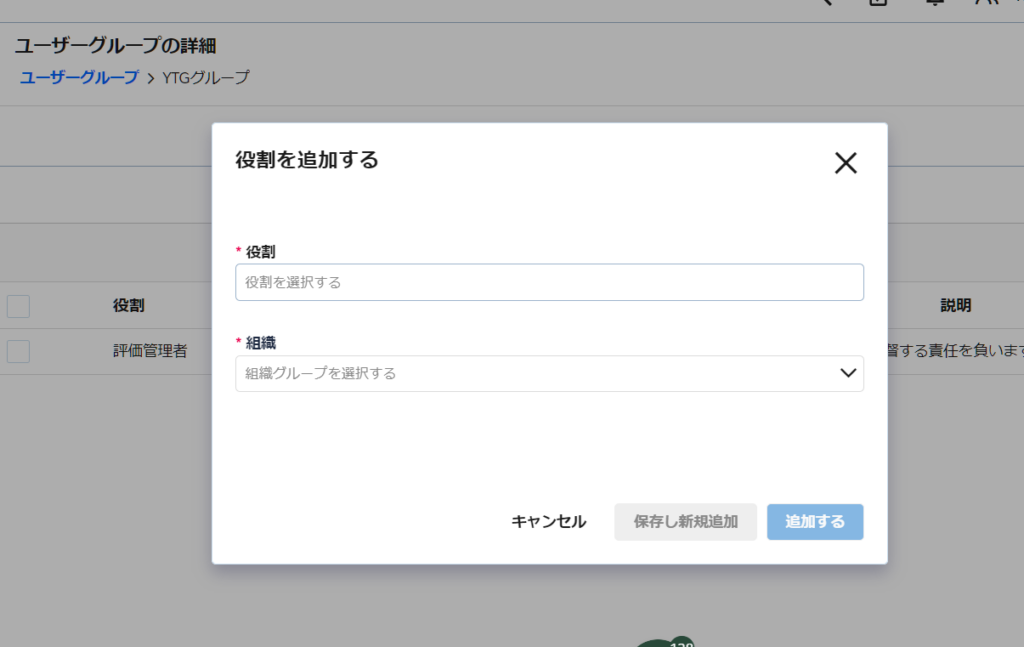Open the notifications bell icon
This screenshot has width=1024, height=647.
[x=935, y=3]
